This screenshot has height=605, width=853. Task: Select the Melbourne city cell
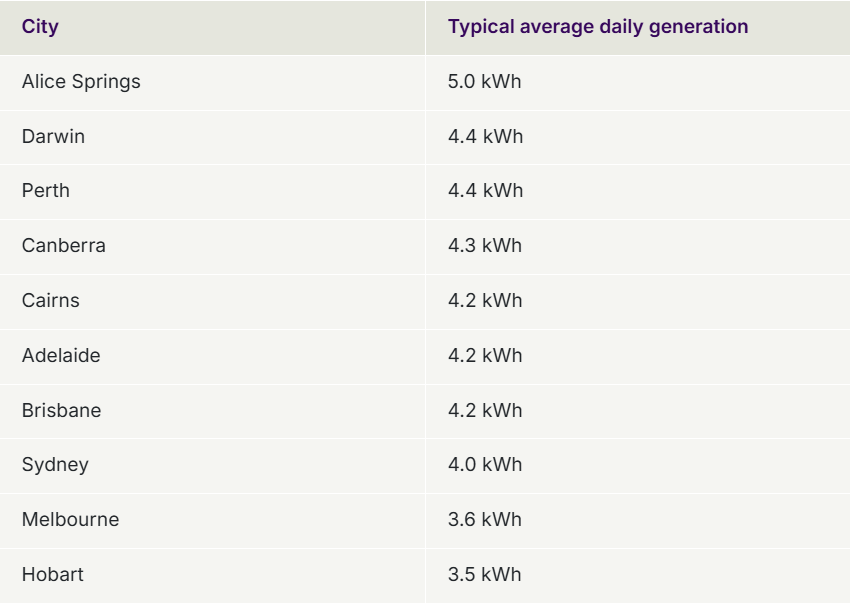(70, 520)
